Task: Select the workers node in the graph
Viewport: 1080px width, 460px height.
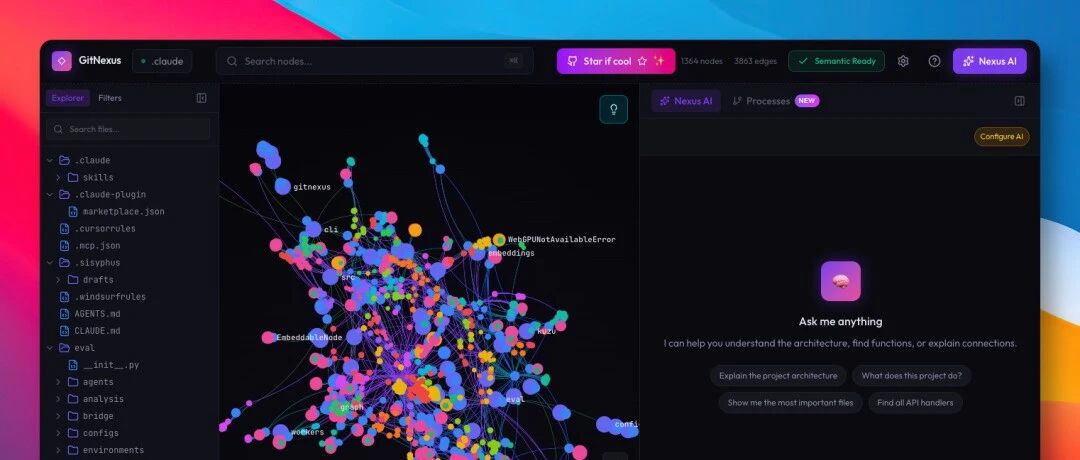Action: pos(280,432)
